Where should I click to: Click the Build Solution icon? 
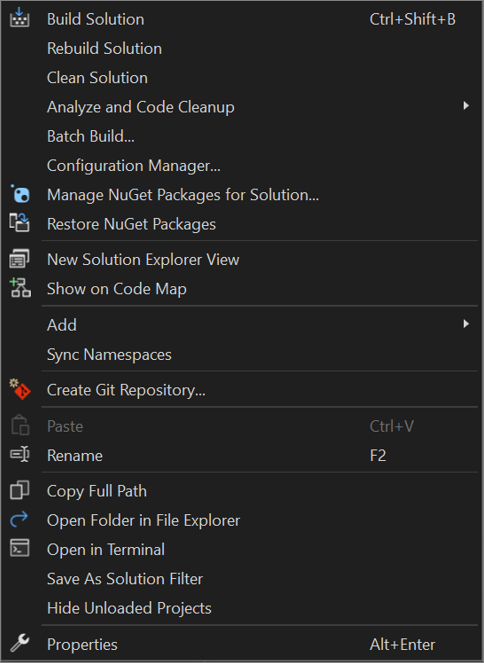point(19,18)
